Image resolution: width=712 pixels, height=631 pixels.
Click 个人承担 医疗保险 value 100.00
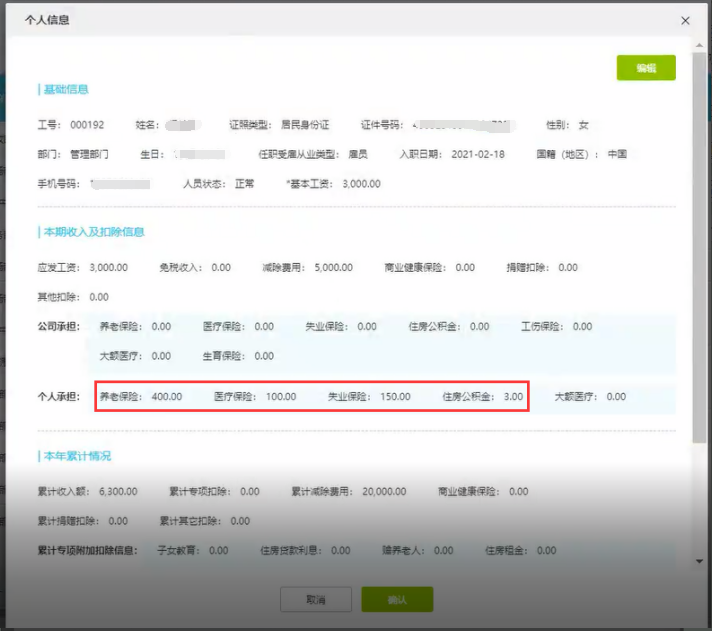point(281,397)
